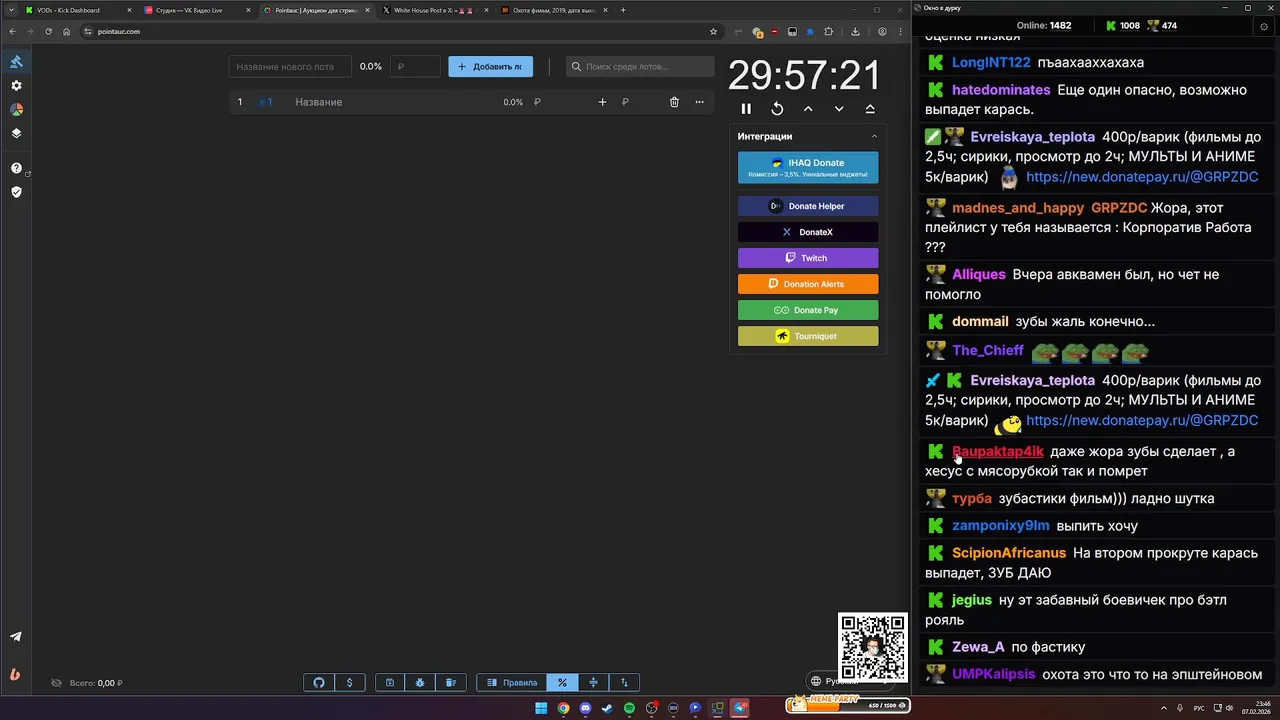
Task: Open the GitHub icon in bottom toolbar
Action: coord(319,683)
